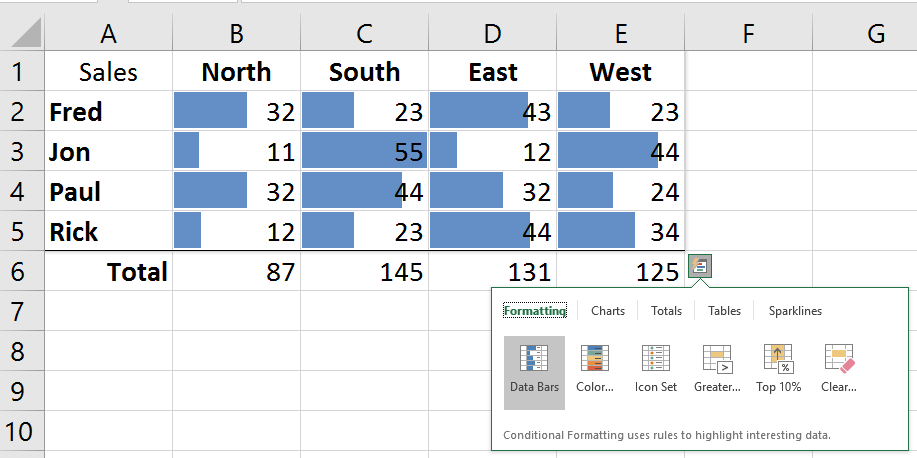Apply Data Bars formatting option
The image size is (917, 458).
pos(534,369)
